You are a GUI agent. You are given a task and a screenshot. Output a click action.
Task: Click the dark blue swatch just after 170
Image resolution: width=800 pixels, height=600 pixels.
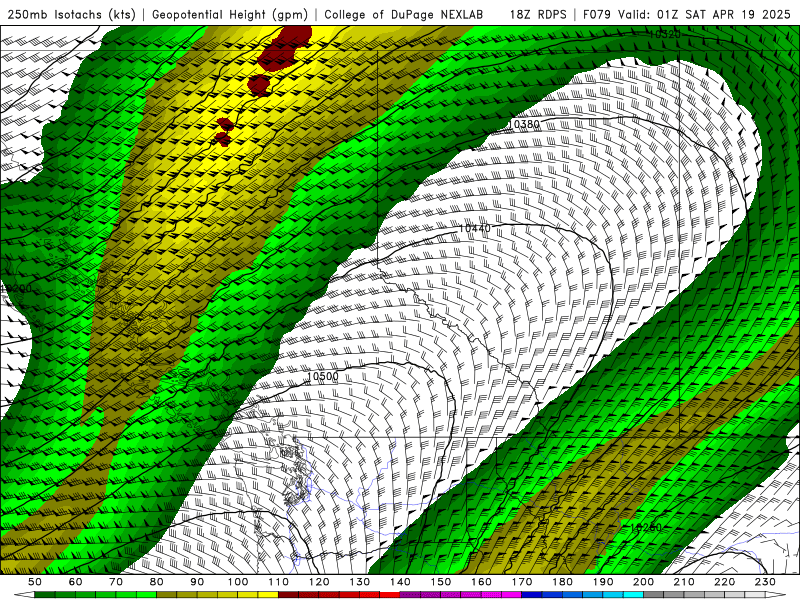point(532,594)
